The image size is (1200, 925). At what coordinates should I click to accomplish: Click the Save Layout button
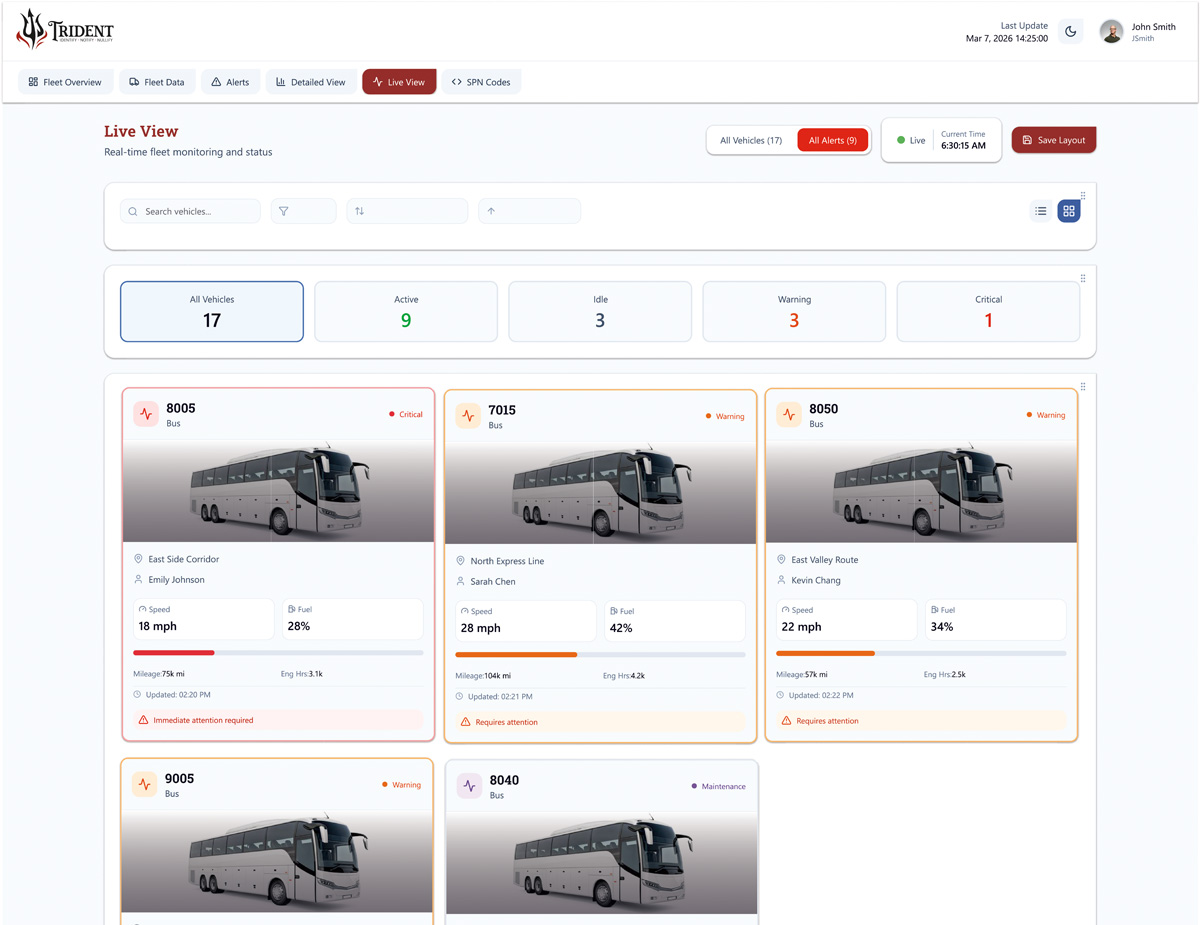[1053, 140]
